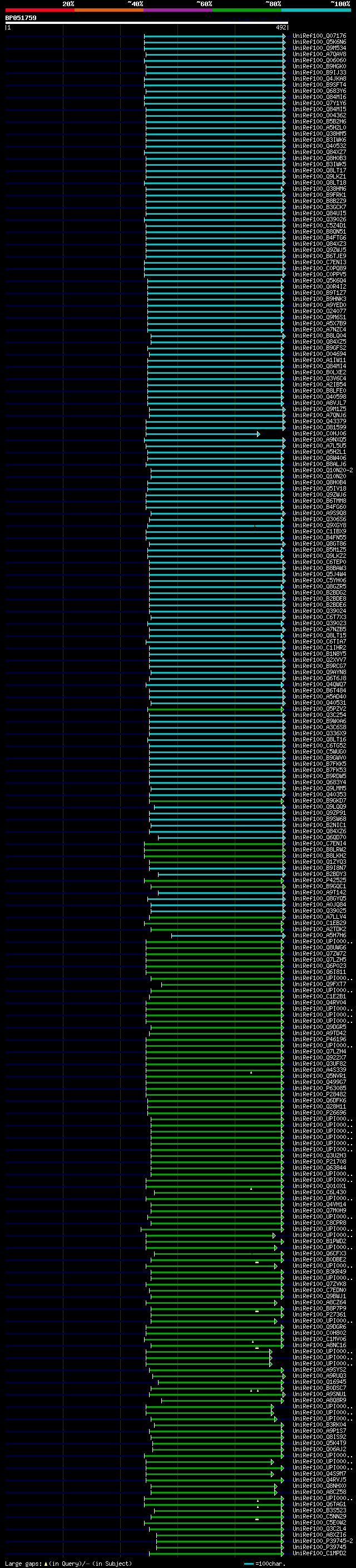Click the BP051759 query label
The height and width of the screenshot is (1568, 356).
[21, 18]
